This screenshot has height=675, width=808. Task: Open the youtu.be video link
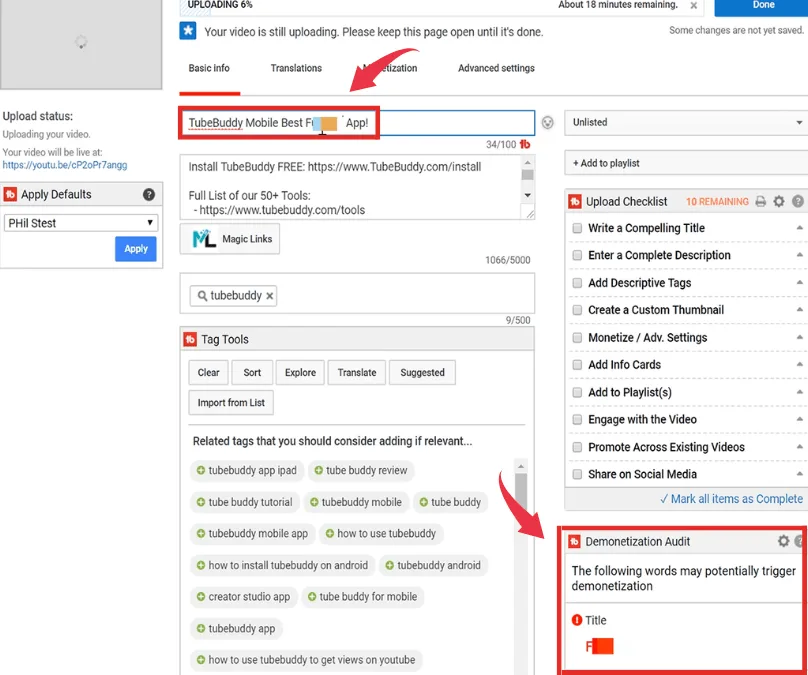pos(65,165)
